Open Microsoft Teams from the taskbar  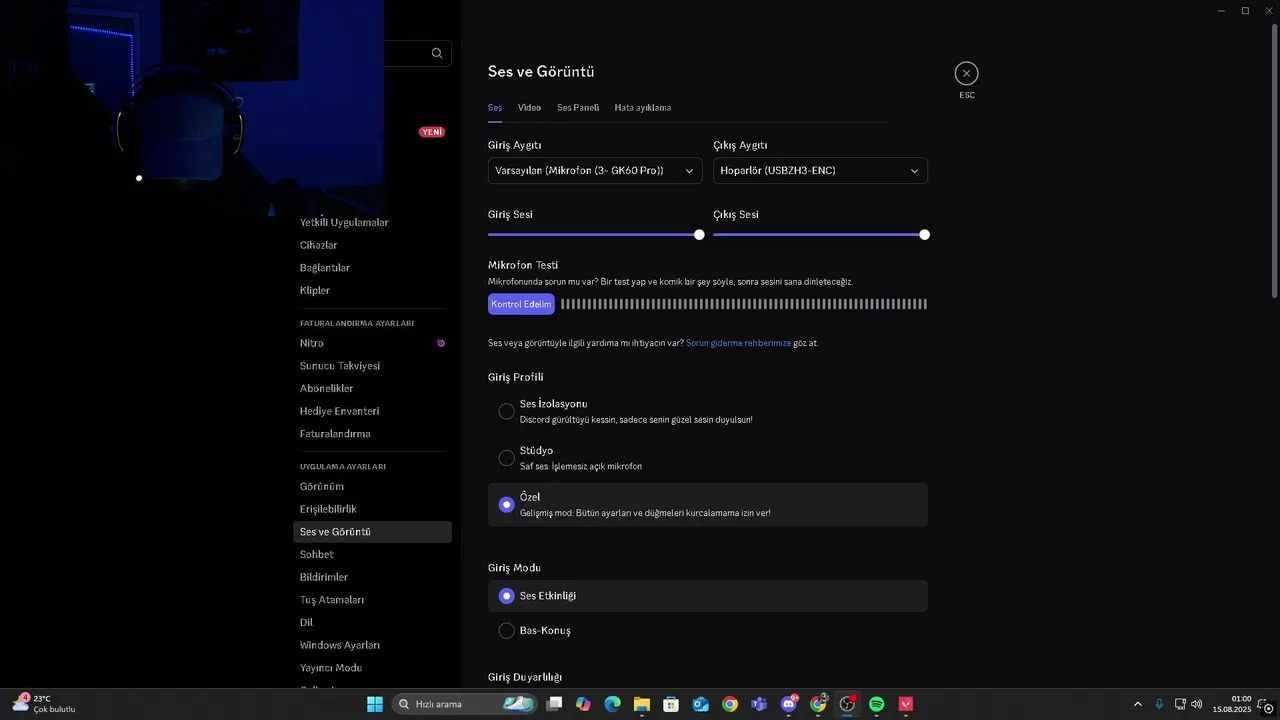pyautogui.click(x=759, y=704)
